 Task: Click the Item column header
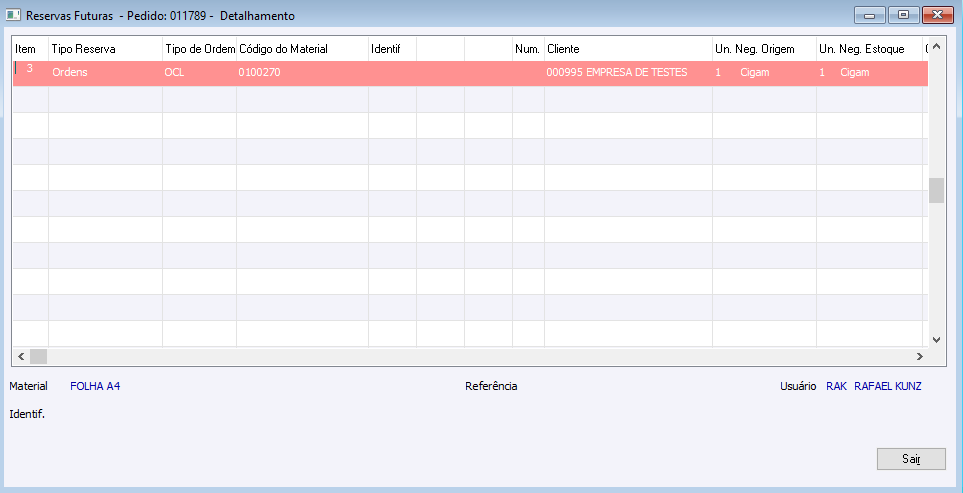tap(31, 49)
